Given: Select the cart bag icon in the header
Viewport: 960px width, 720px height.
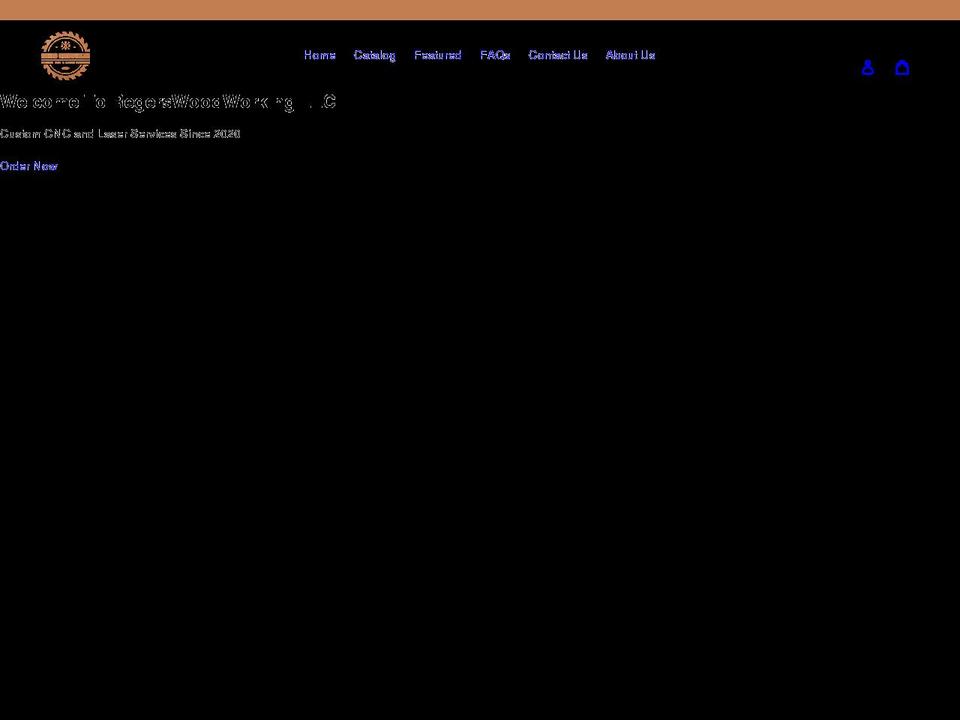Looking at the screenshot, I should click(x=903, y=67).
